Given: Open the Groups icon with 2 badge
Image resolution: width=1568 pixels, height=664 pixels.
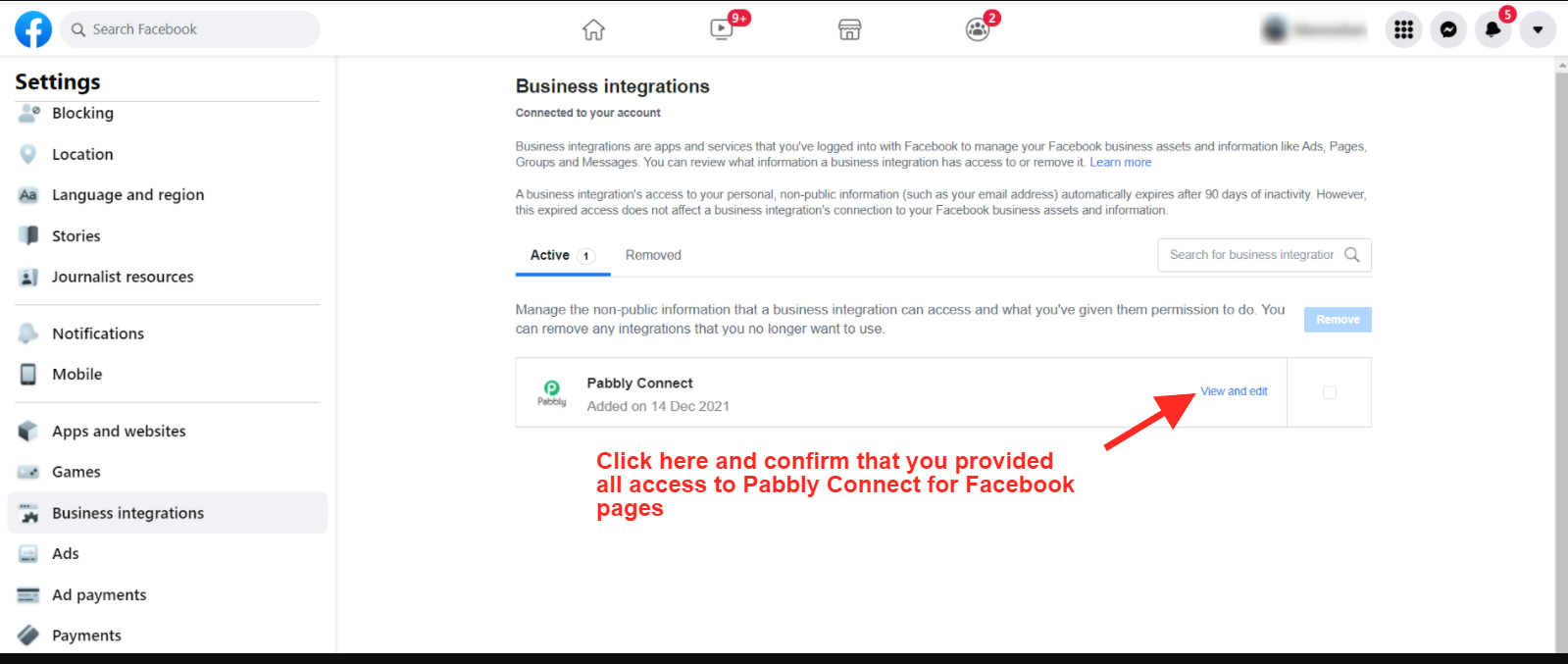Looking at the screenshot, I should coord(978,29).
